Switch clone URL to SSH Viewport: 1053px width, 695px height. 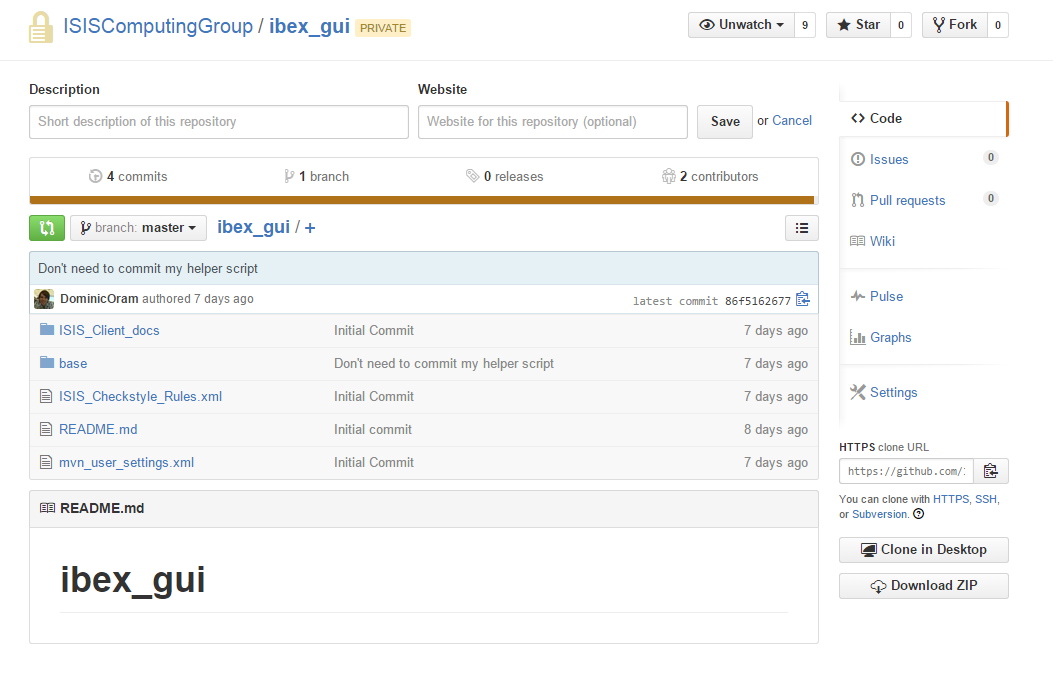tap(986, 499)
